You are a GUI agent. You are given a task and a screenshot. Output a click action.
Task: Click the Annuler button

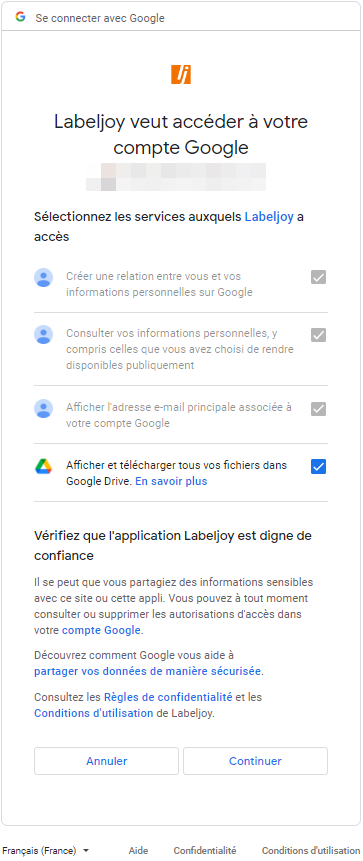(107, 761)
